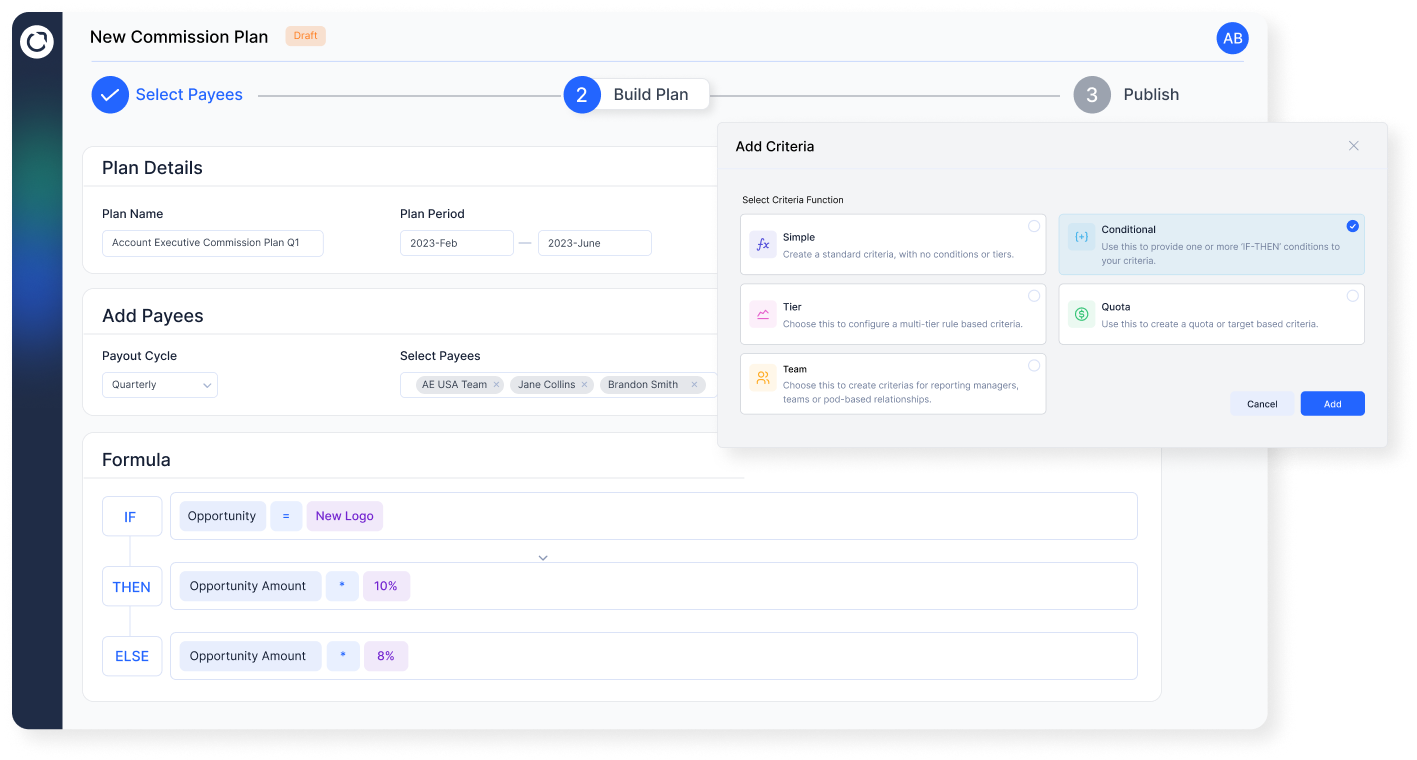Open the app logo in the top-left corner
Image resolution: width=1417 pixels, height=760 pixels.
tap(36, 42)
